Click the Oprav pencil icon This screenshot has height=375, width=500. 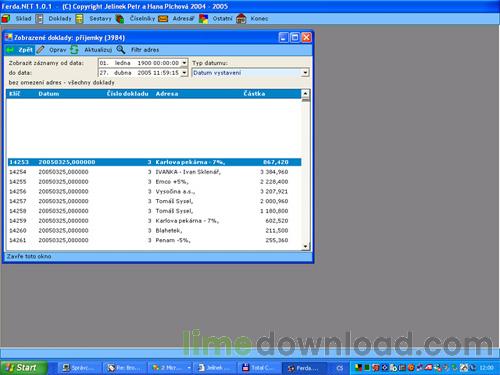[x=40, y=50]
